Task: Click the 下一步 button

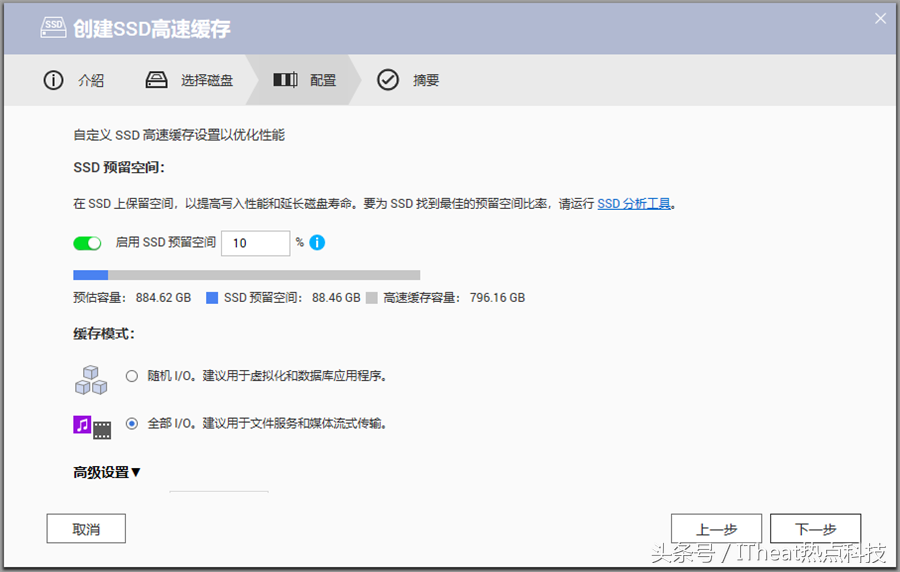Action: (816, 528)
